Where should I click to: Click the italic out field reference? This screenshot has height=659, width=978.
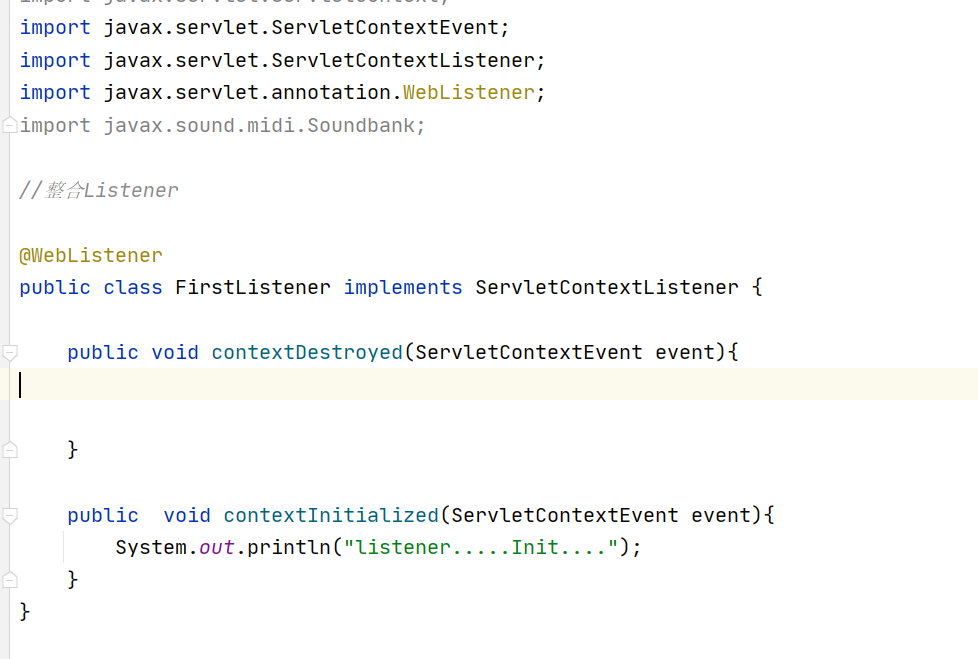[216, 547]
